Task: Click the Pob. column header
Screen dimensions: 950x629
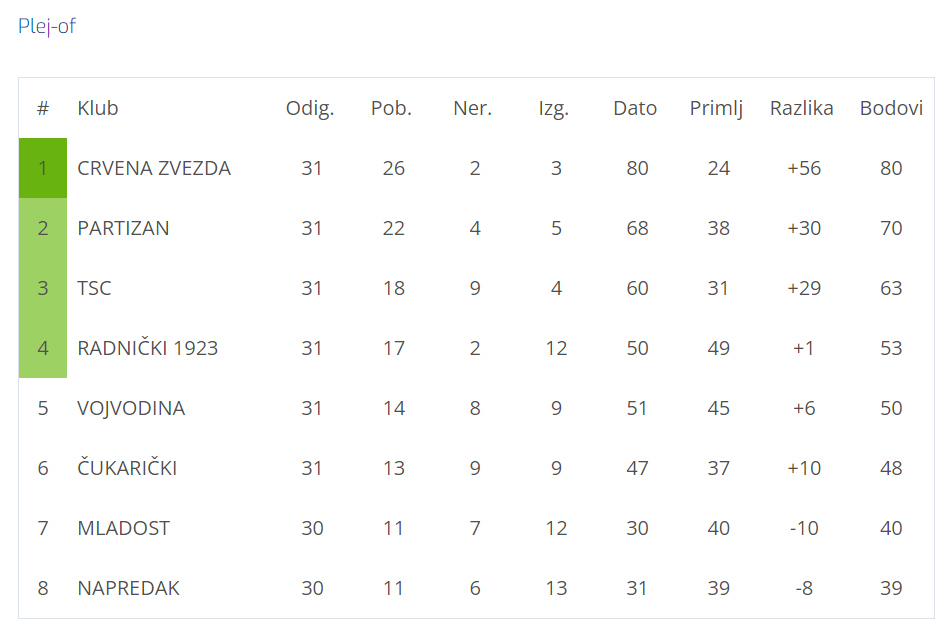Action: [391, 108]
